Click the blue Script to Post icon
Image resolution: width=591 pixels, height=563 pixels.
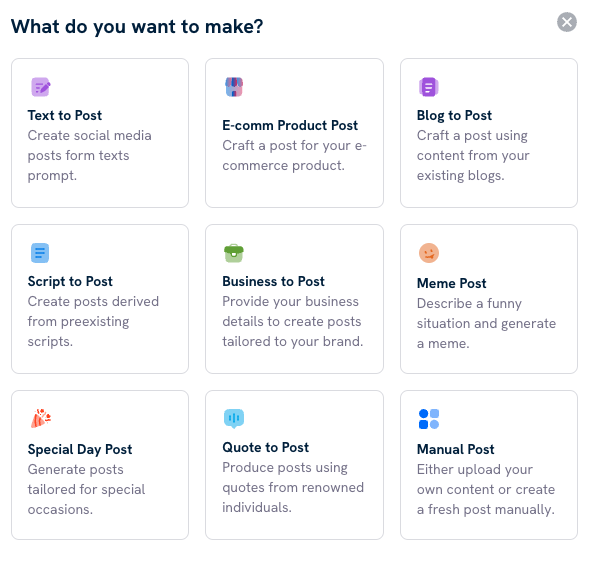click(40, 253)
